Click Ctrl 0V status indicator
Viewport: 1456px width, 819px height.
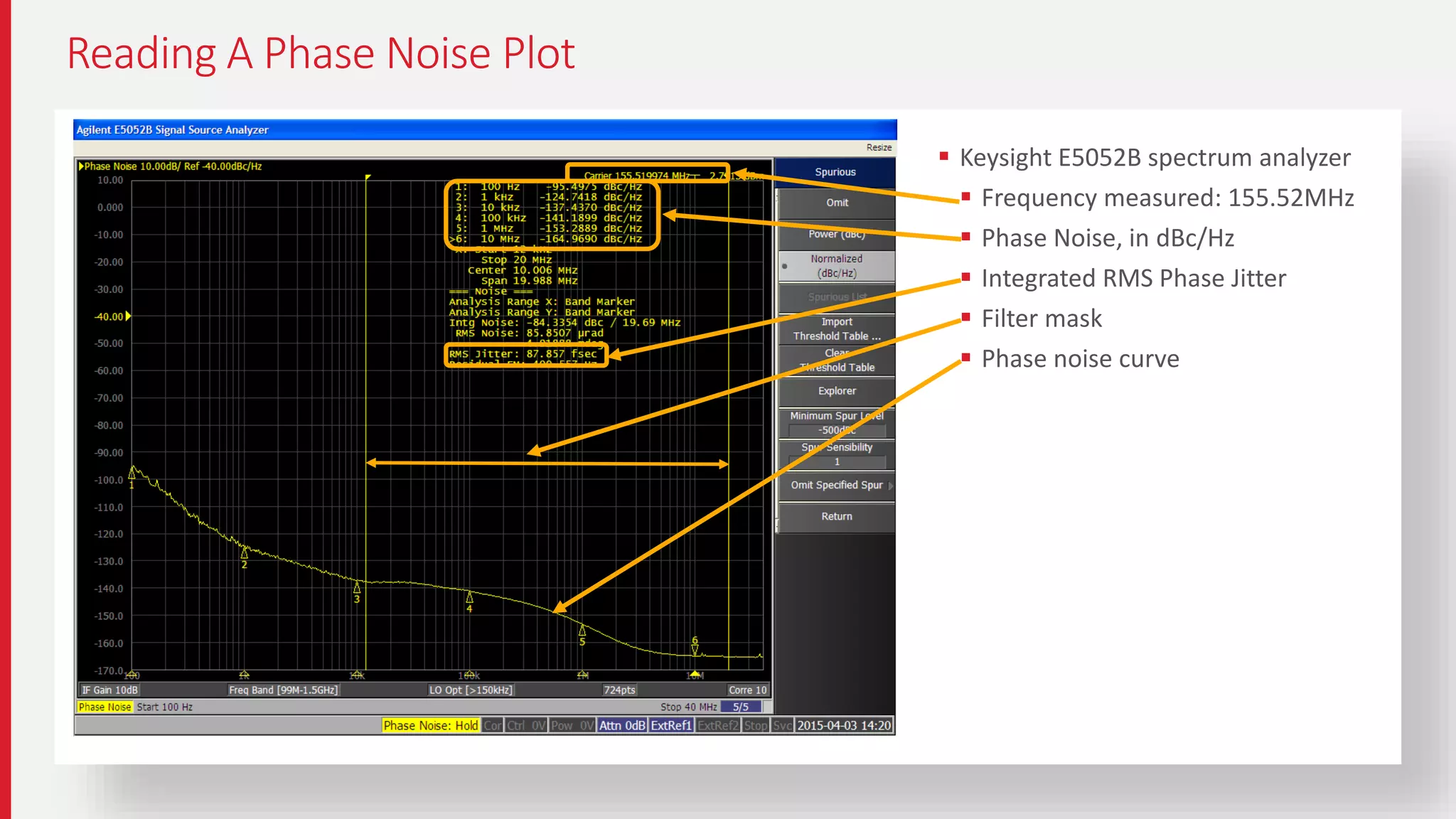coord(526,726)
